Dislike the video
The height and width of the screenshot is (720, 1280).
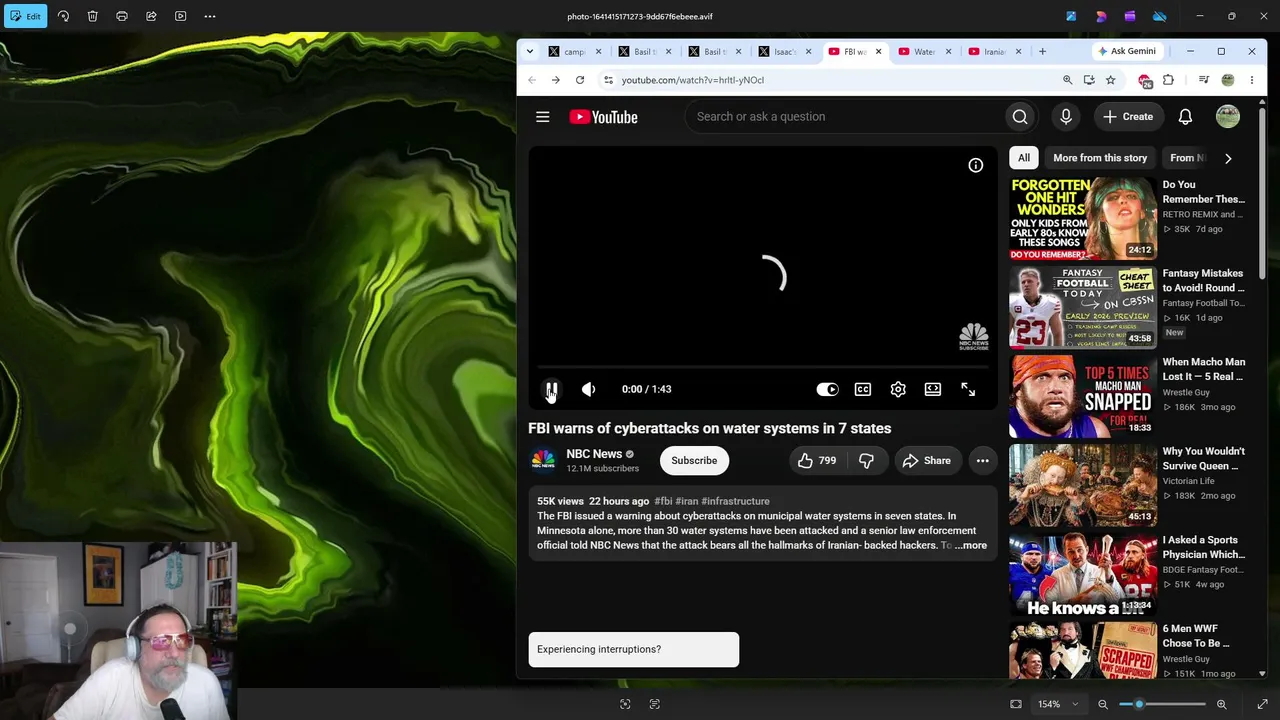(x=866, y=461)
